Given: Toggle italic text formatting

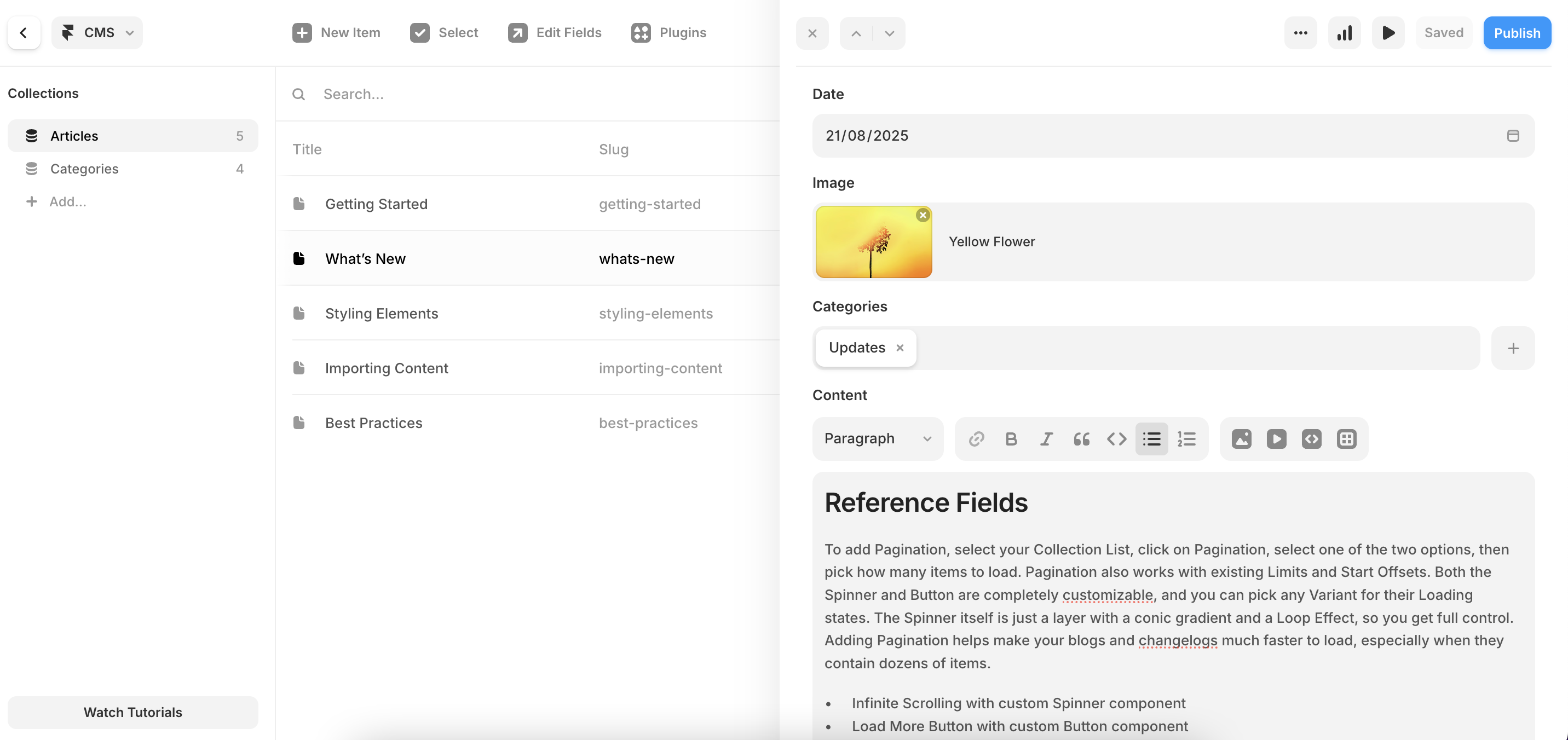Looking at the screenshot, I should click(x=1046, y=439).
